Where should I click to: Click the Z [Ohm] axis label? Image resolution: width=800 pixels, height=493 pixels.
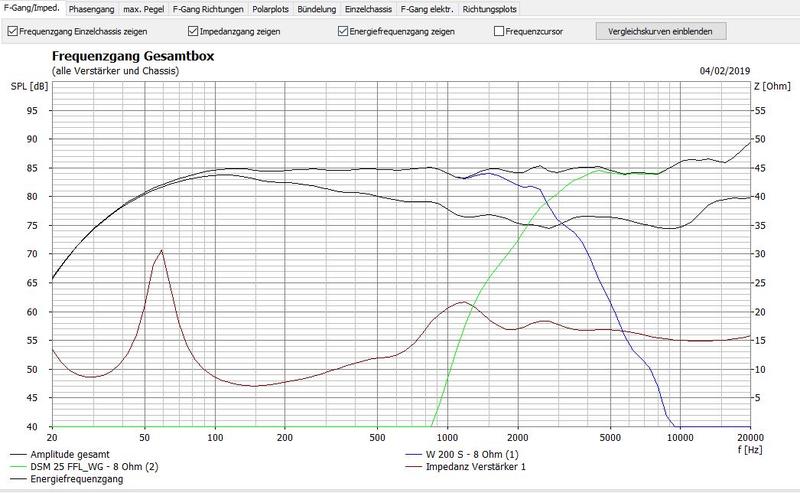772,86
